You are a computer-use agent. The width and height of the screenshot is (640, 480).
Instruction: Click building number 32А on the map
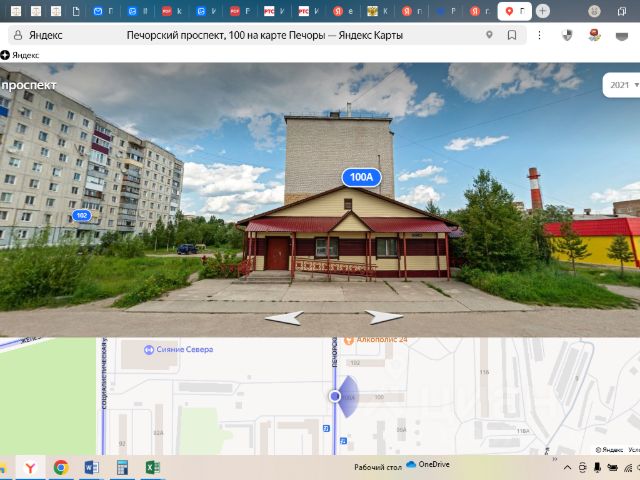(158, 433)
